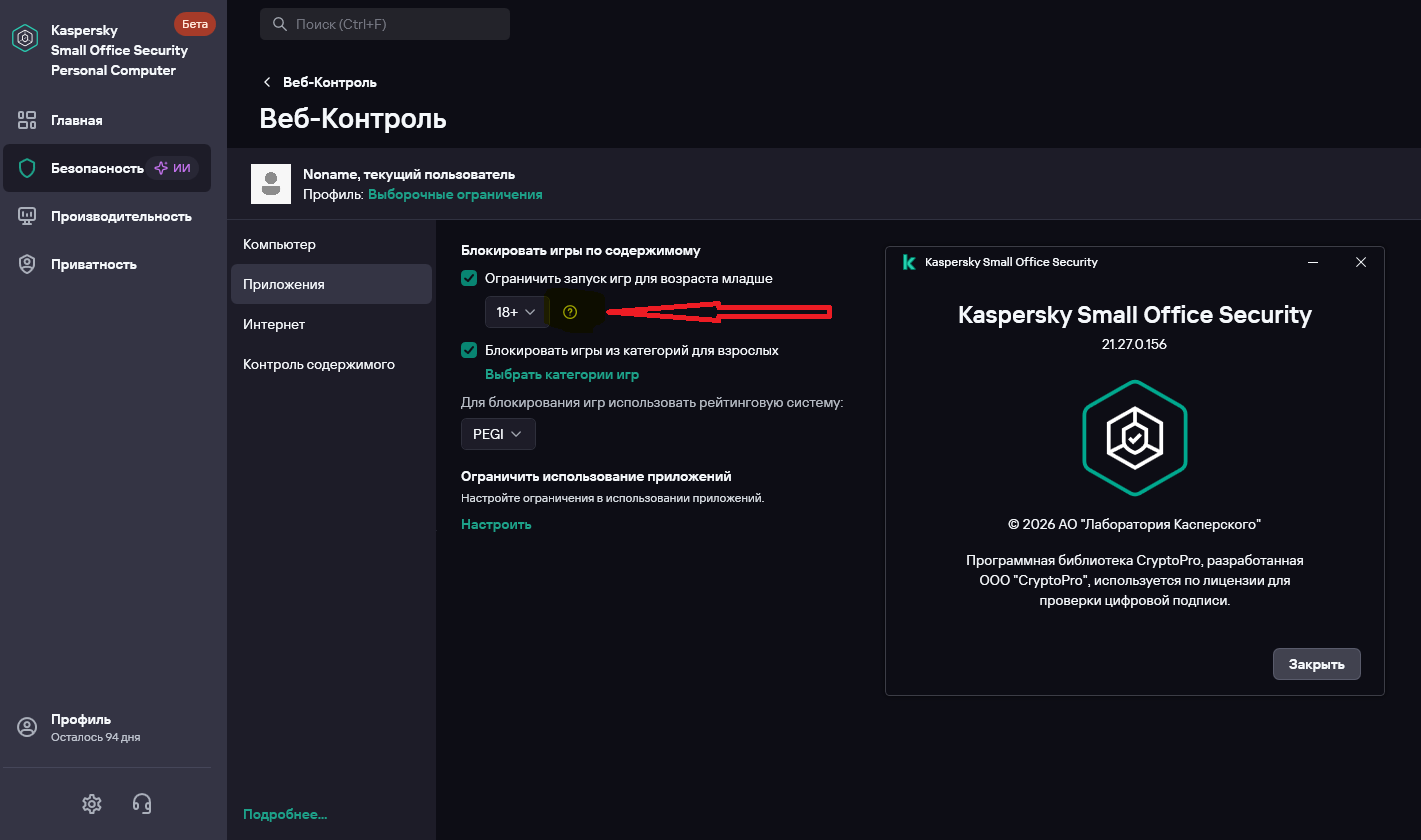This screenshot has width=1421, height=840.
Task: Click version number 21.27.0.156
Action: point(1134,344)
